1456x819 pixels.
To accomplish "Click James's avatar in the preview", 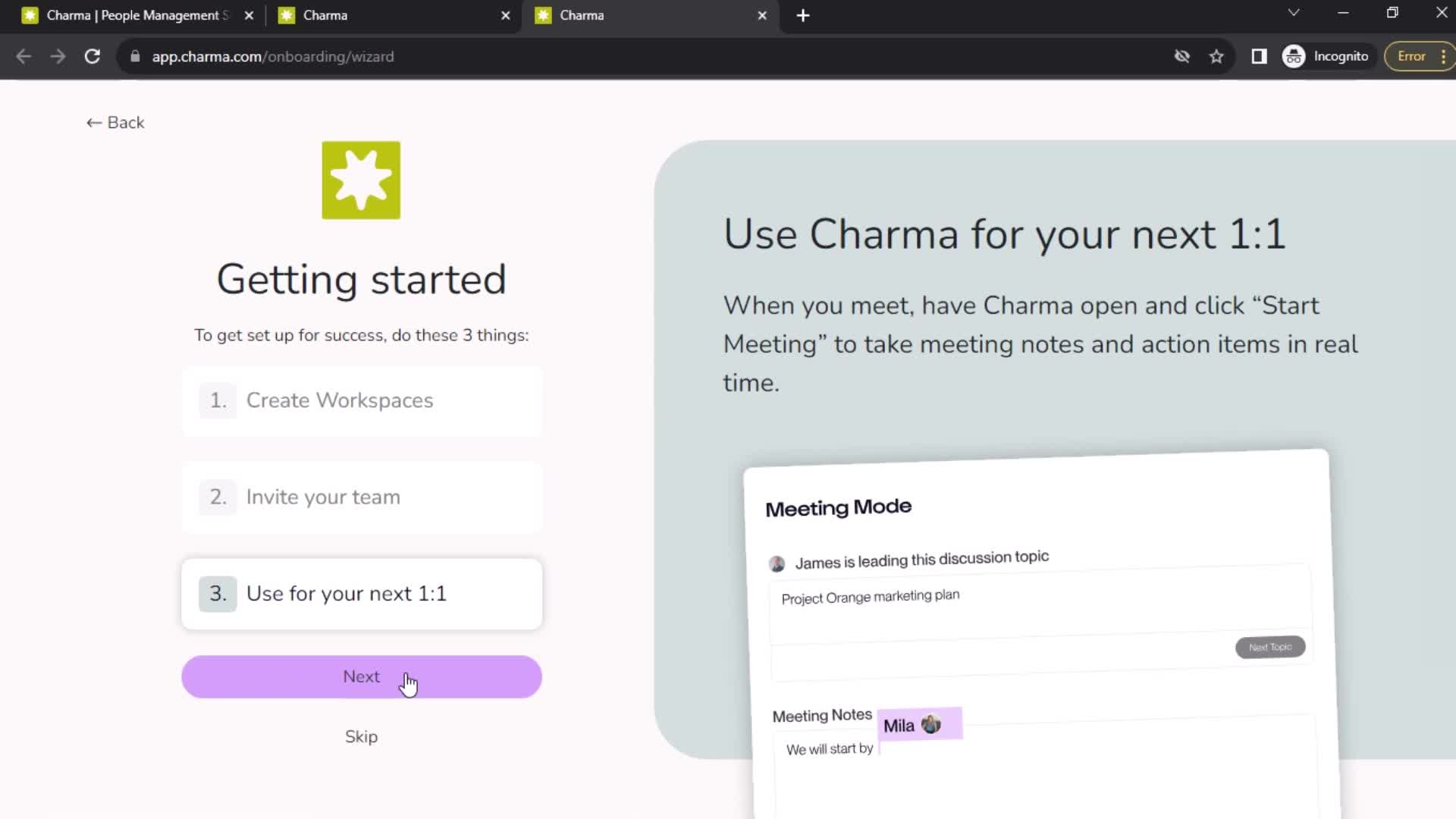I will pos(777,563).
